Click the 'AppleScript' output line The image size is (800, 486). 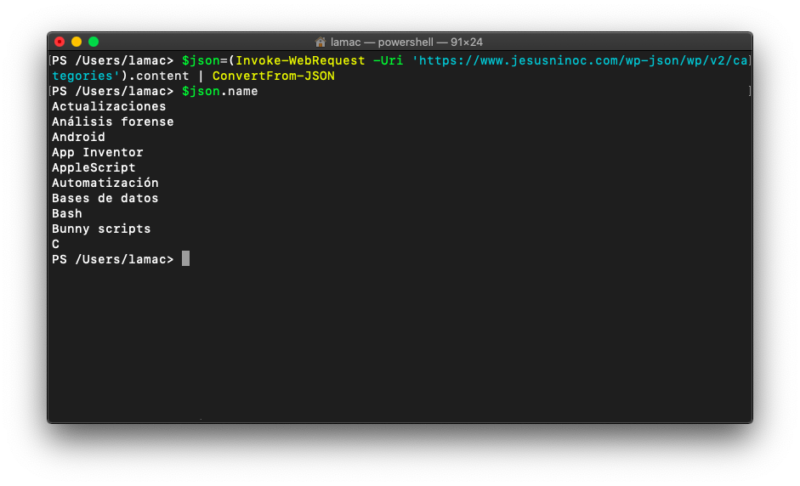click(x=94, y=168)
